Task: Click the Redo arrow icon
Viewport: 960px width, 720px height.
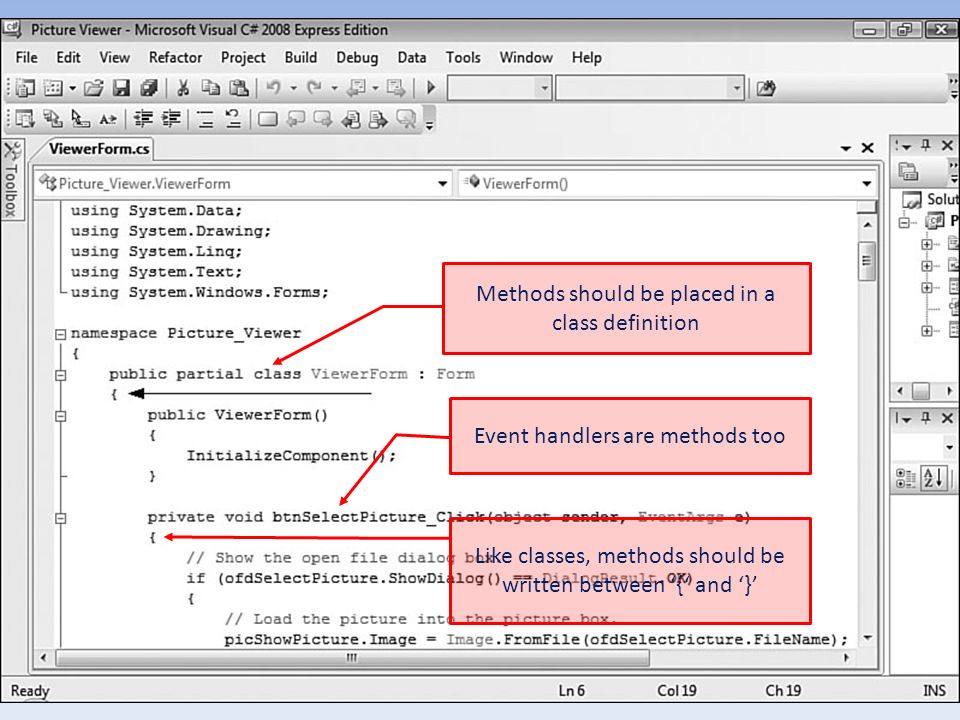Action: click(314, 88)
